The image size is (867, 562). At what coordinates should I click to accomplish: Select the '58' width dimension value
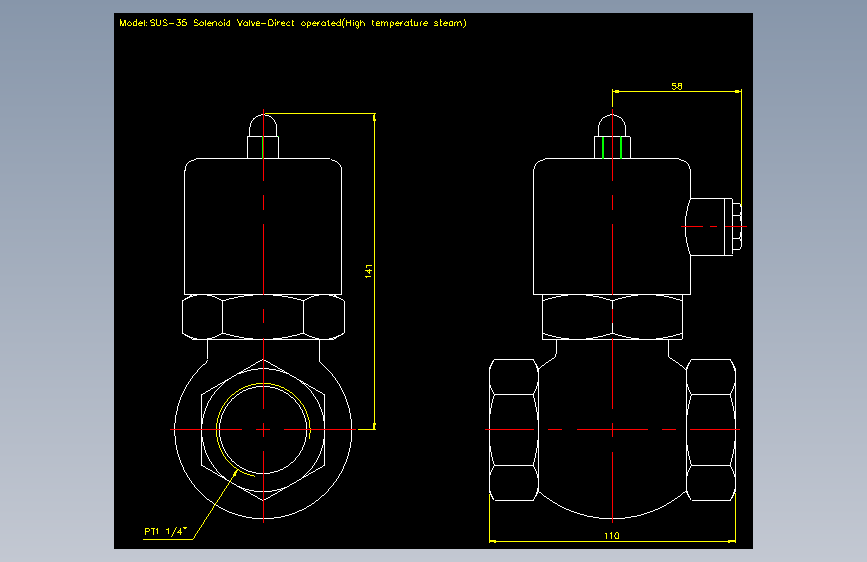coord(677,86)
